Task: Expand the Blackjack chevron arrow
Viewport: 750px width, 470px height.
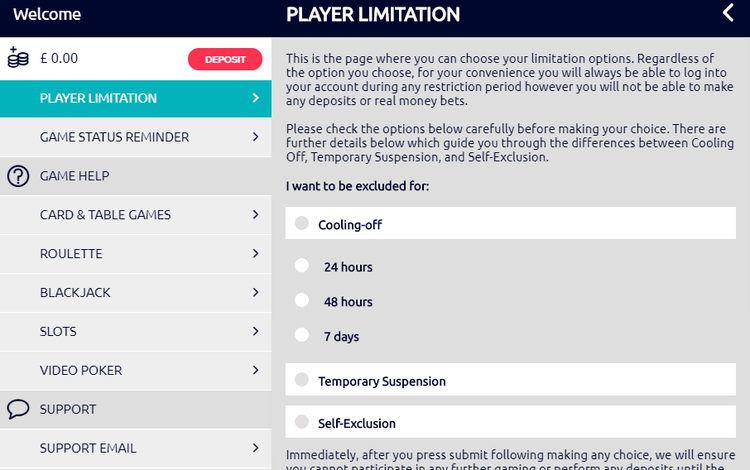Action: [x=256, y=293]
